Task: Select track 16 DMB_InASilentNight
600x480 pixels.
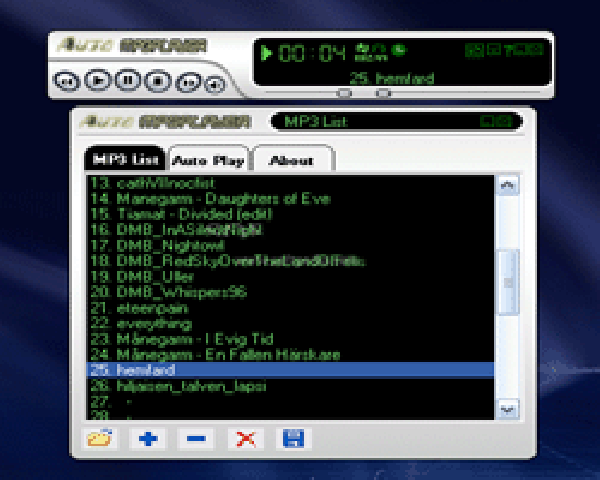Action: click(291, 230)
